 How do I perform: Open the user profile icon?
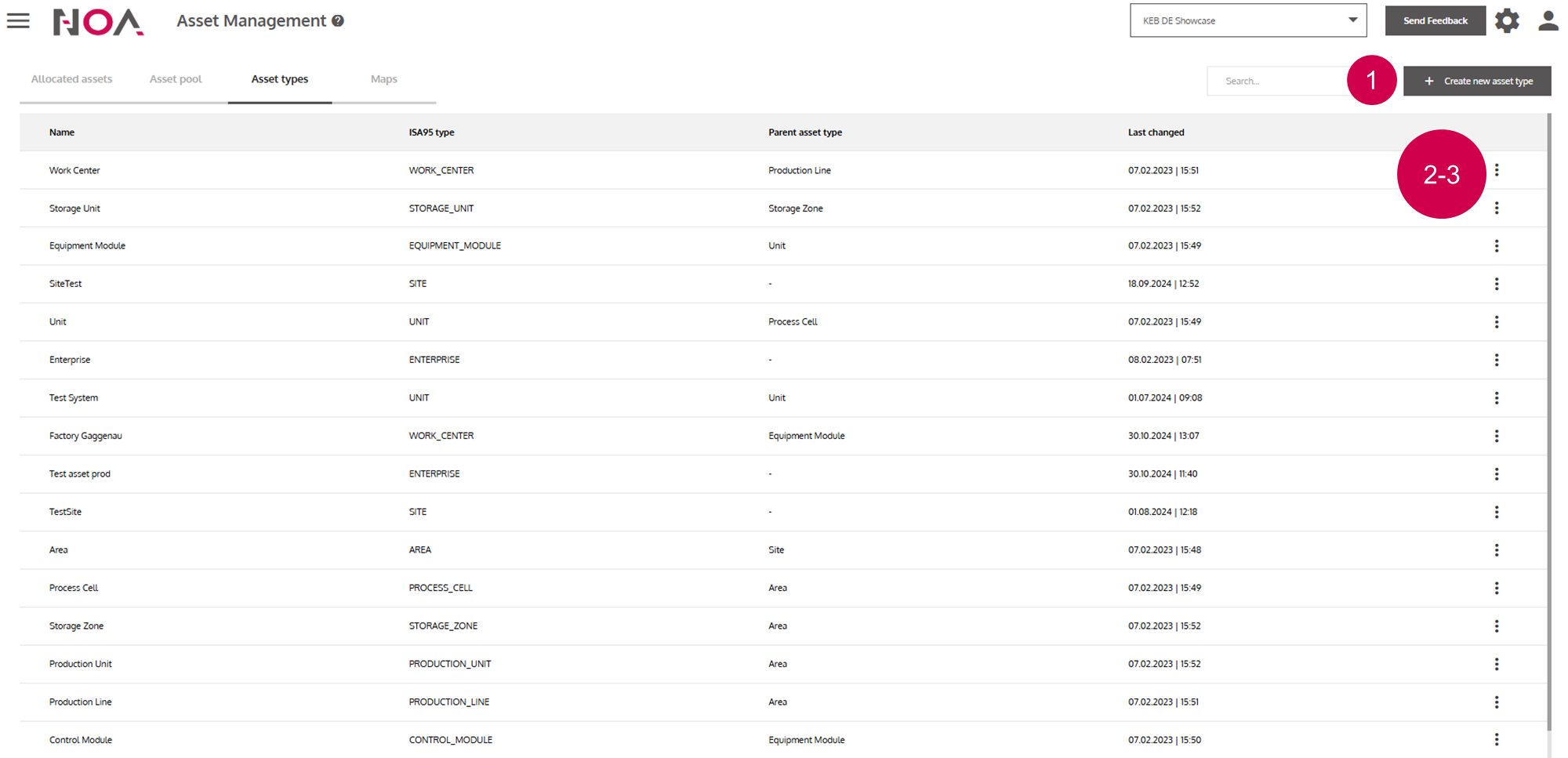(1548, 21)
